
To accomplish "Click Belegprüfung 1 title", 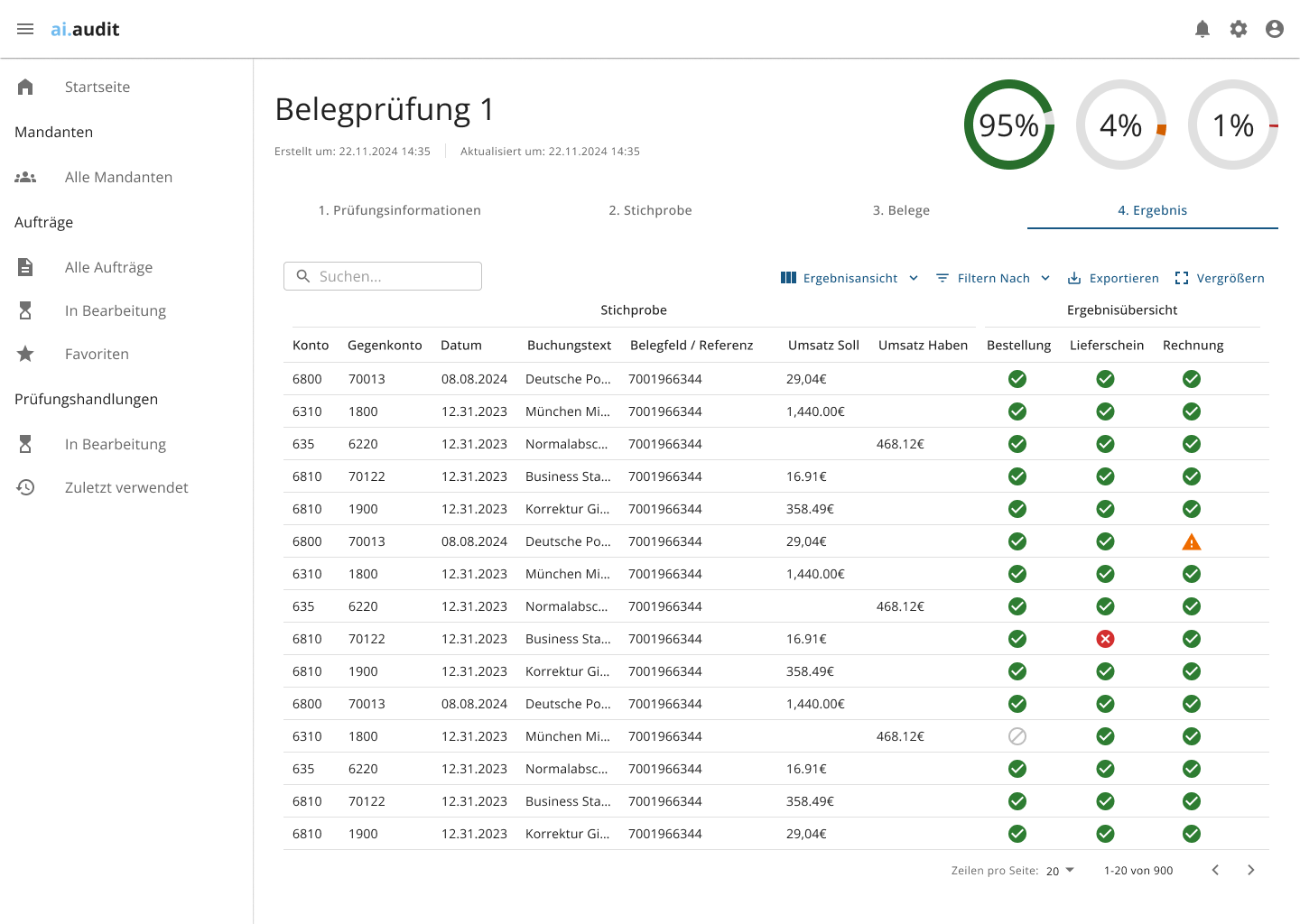I will (x=385, y=109).
